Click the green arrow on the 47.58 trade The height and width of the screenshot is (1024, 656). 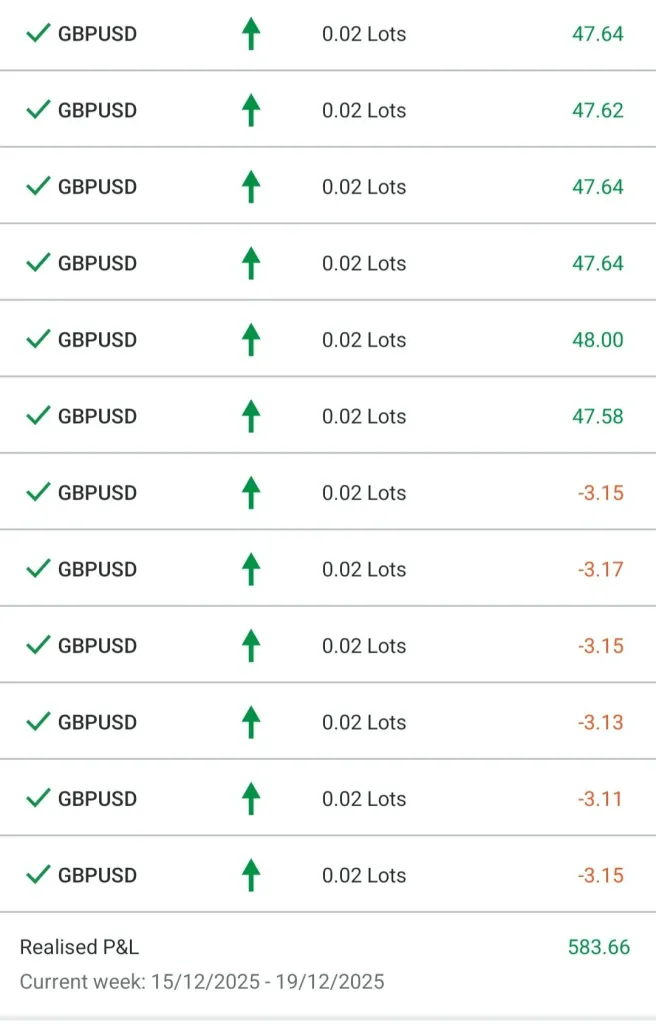click(x=251, y=417)
